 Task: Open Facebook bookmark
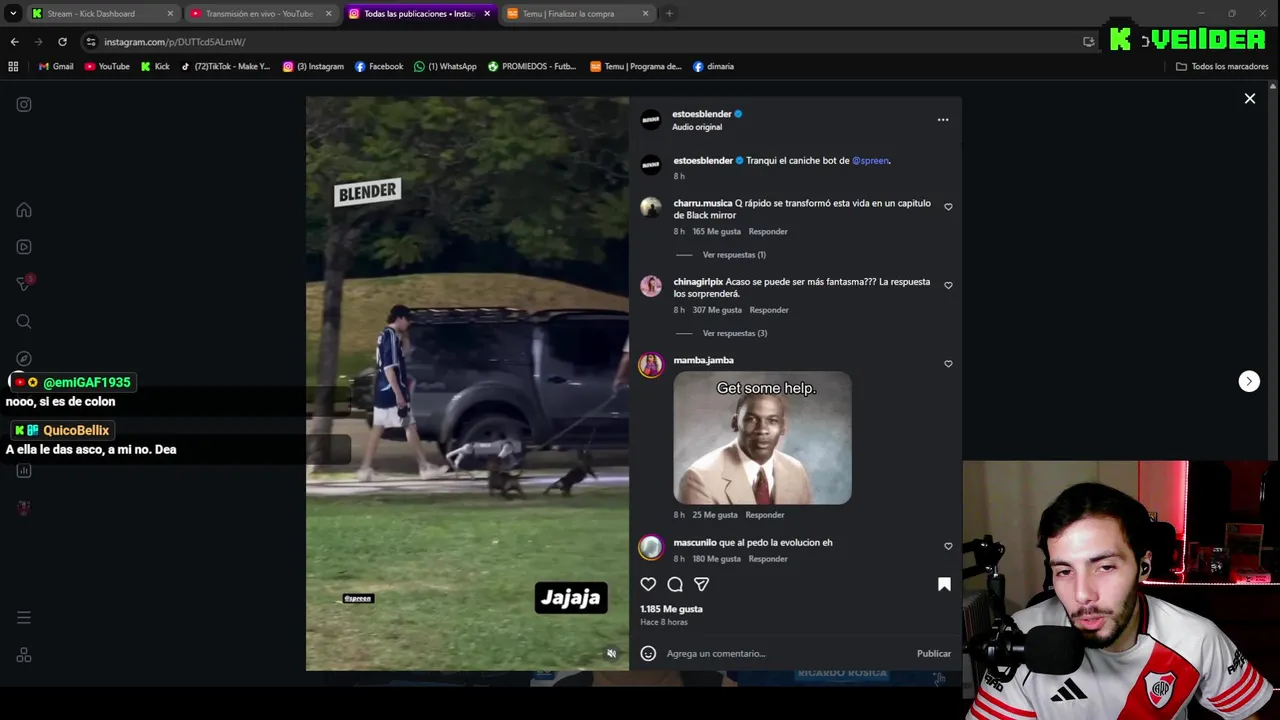click(x=379, y=66)
